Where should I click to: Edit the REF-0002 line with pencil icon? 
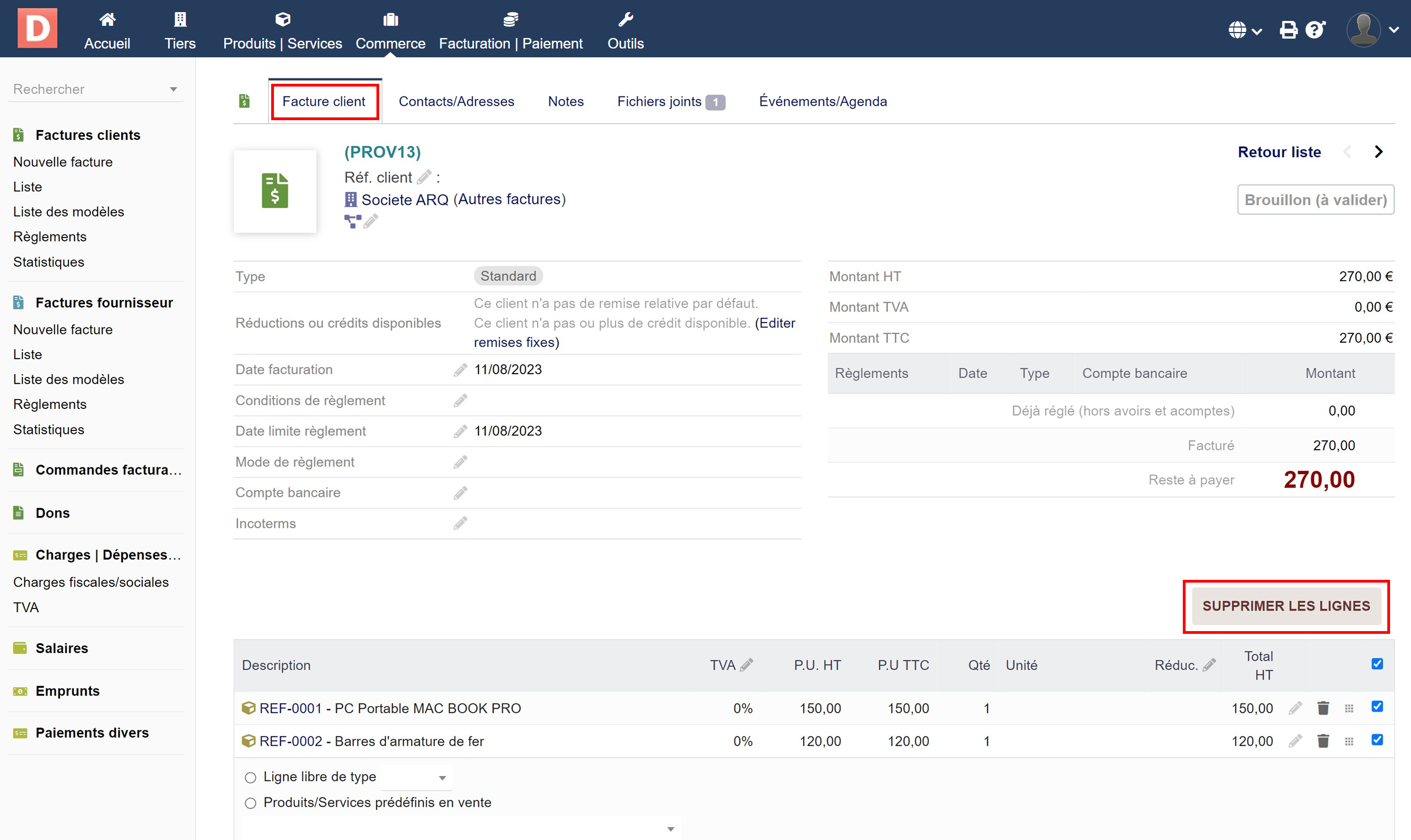pos(1295,741)
